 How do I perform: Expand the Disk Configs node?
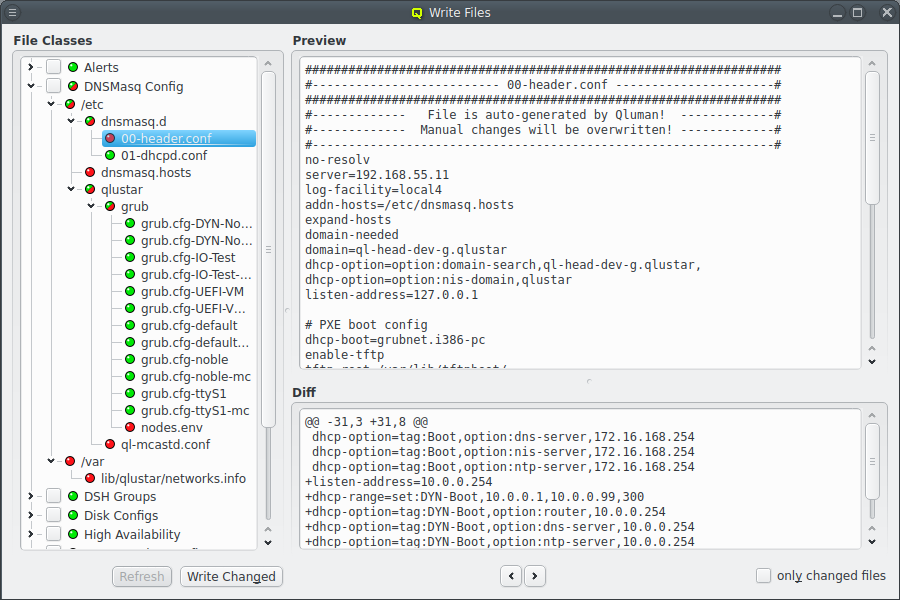tap(30, 515)
